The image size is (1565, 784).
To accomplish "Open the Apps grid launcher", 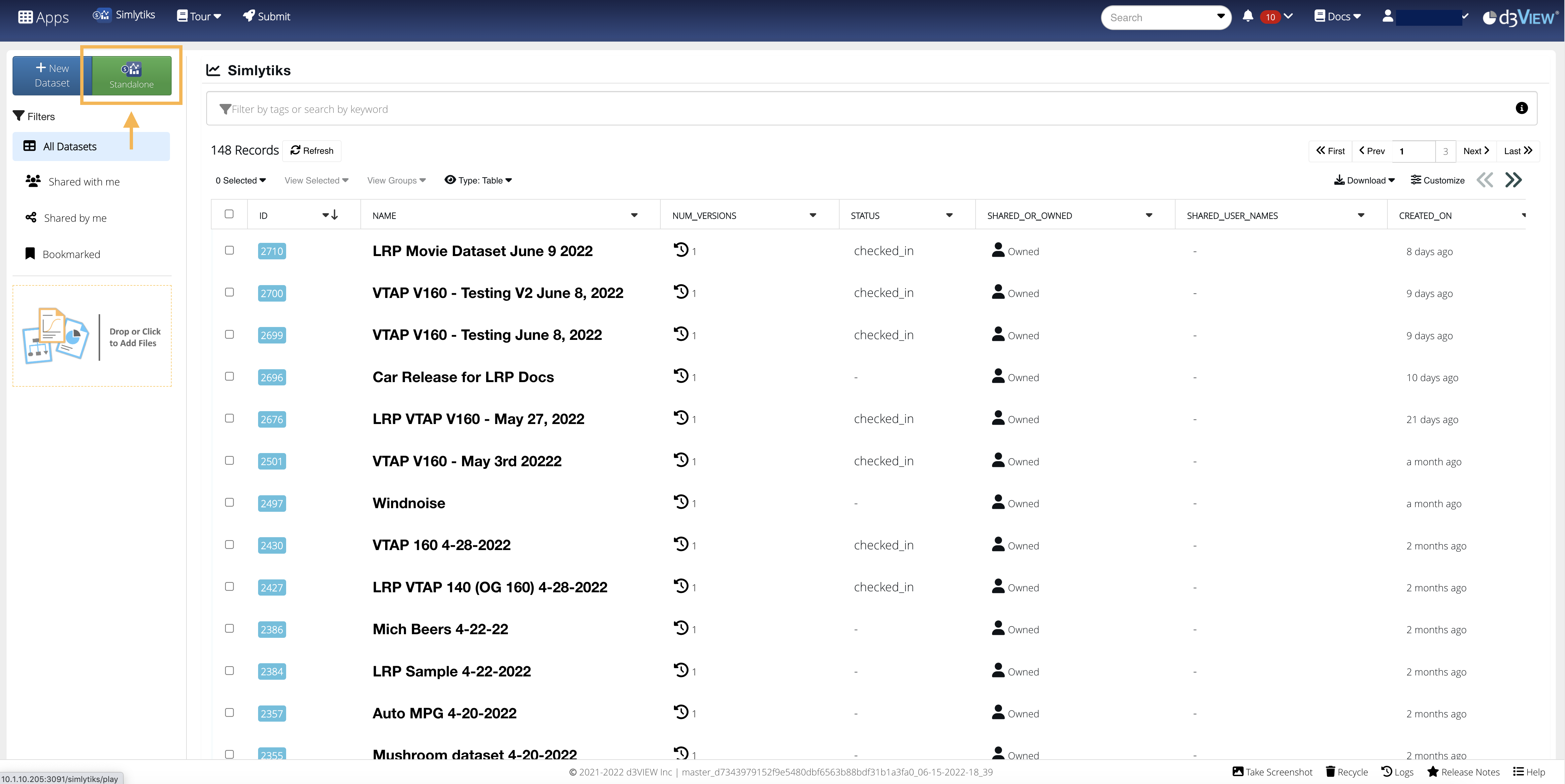I will tap(43, 17).
